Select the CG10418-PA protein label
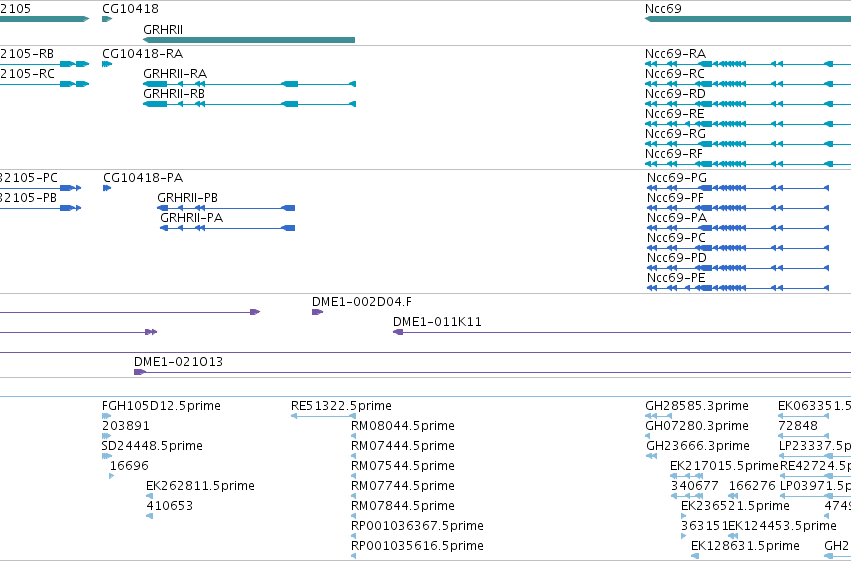 [143, 178]
